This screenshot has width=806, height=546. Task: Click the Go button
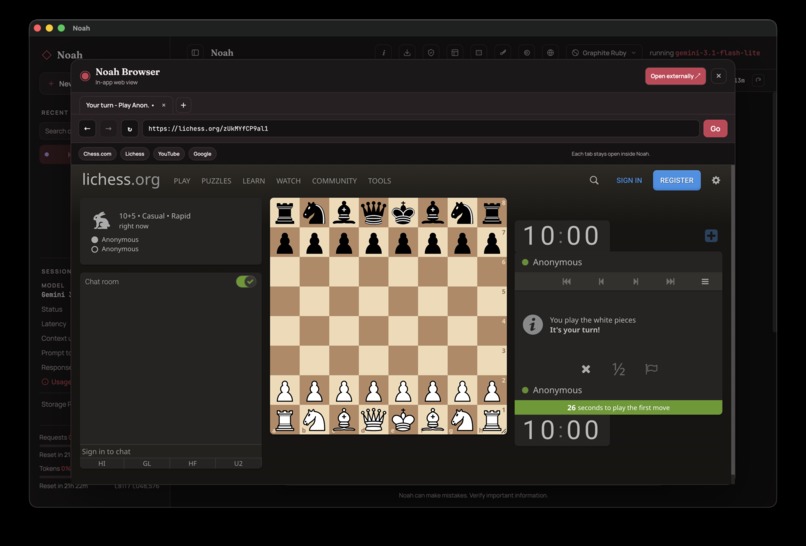pos(715,129)
